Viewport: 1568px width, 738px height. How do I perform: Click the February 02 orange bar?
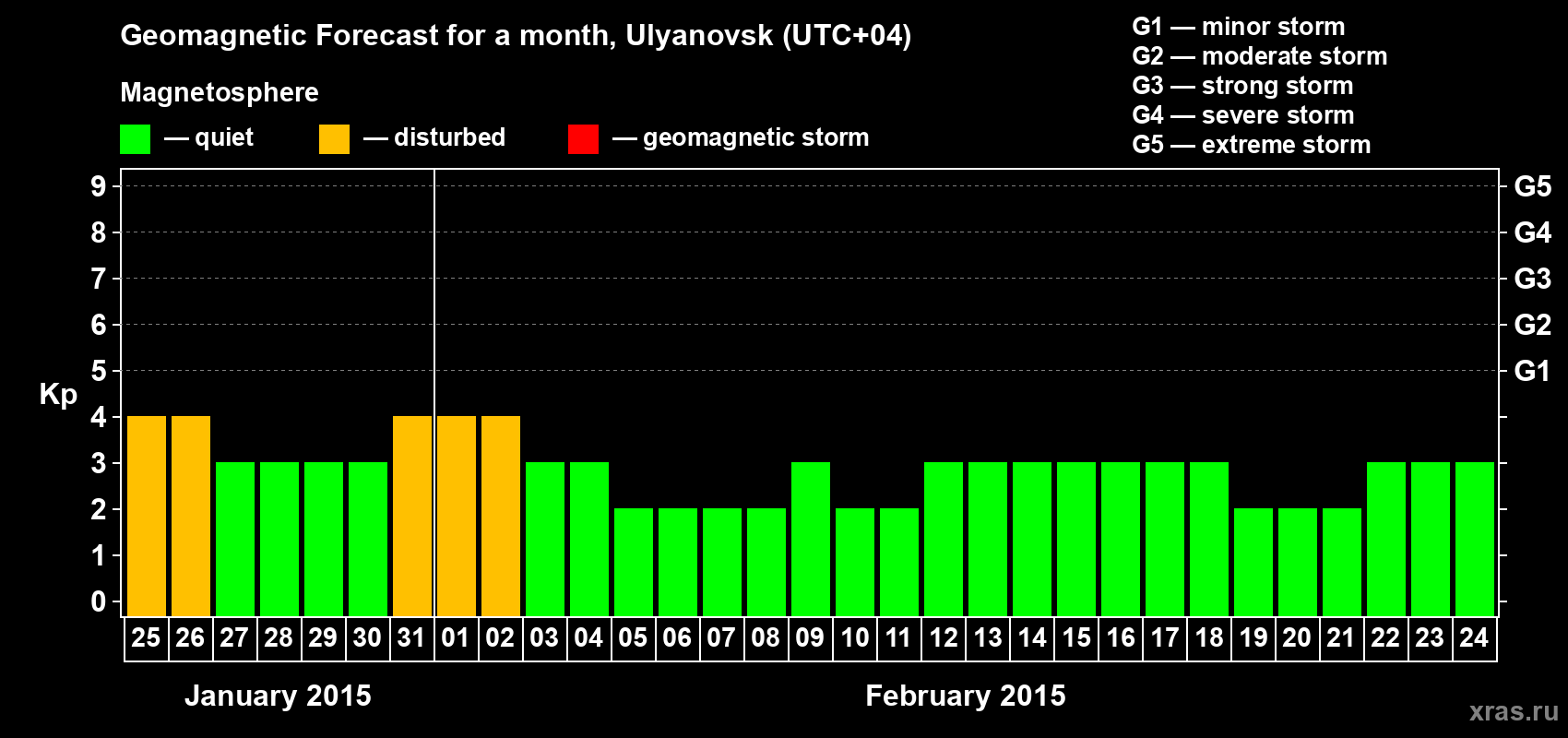501,516
